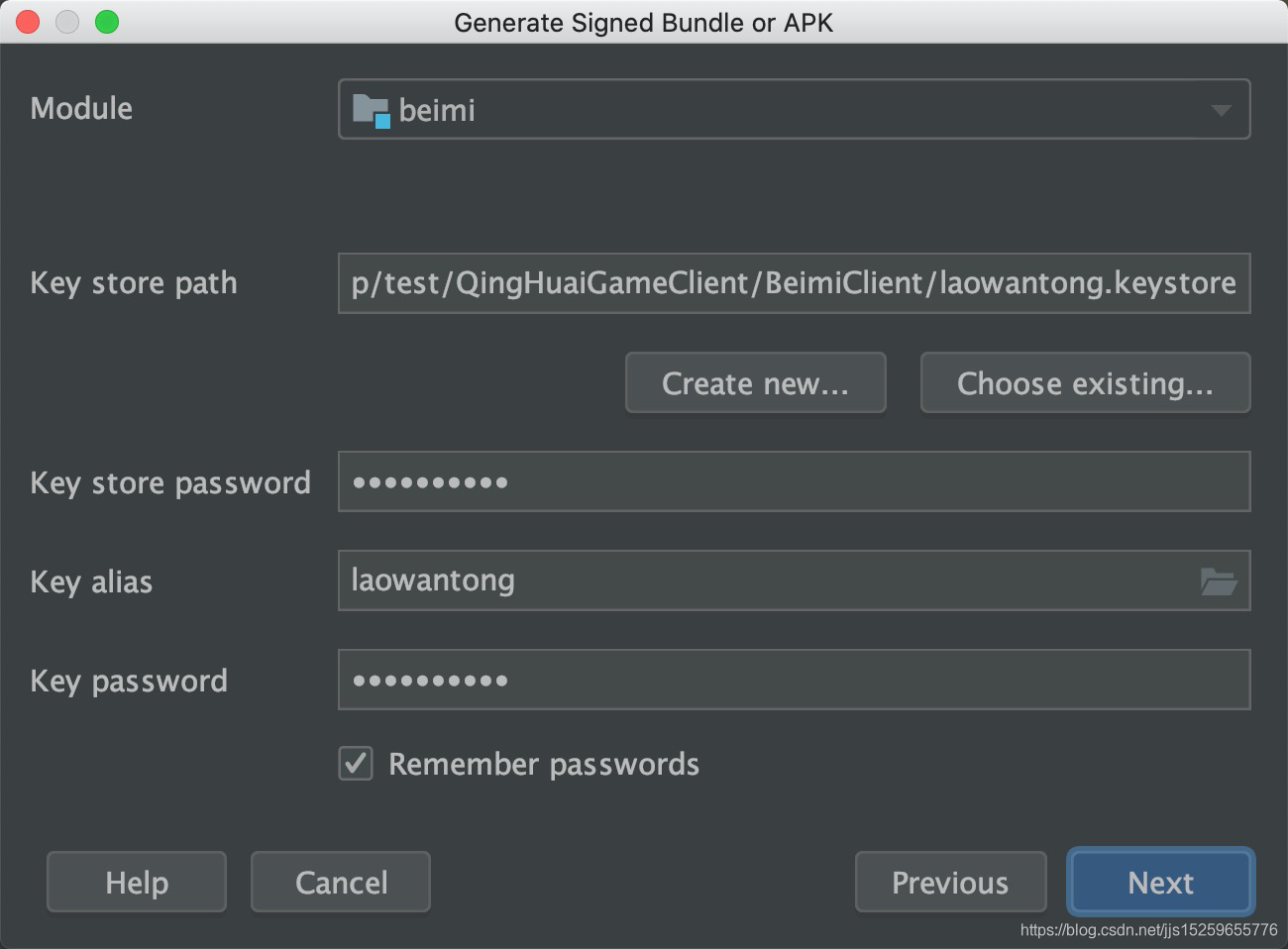
Task: Click the red close window button
Action: click(x=28, y=22)
